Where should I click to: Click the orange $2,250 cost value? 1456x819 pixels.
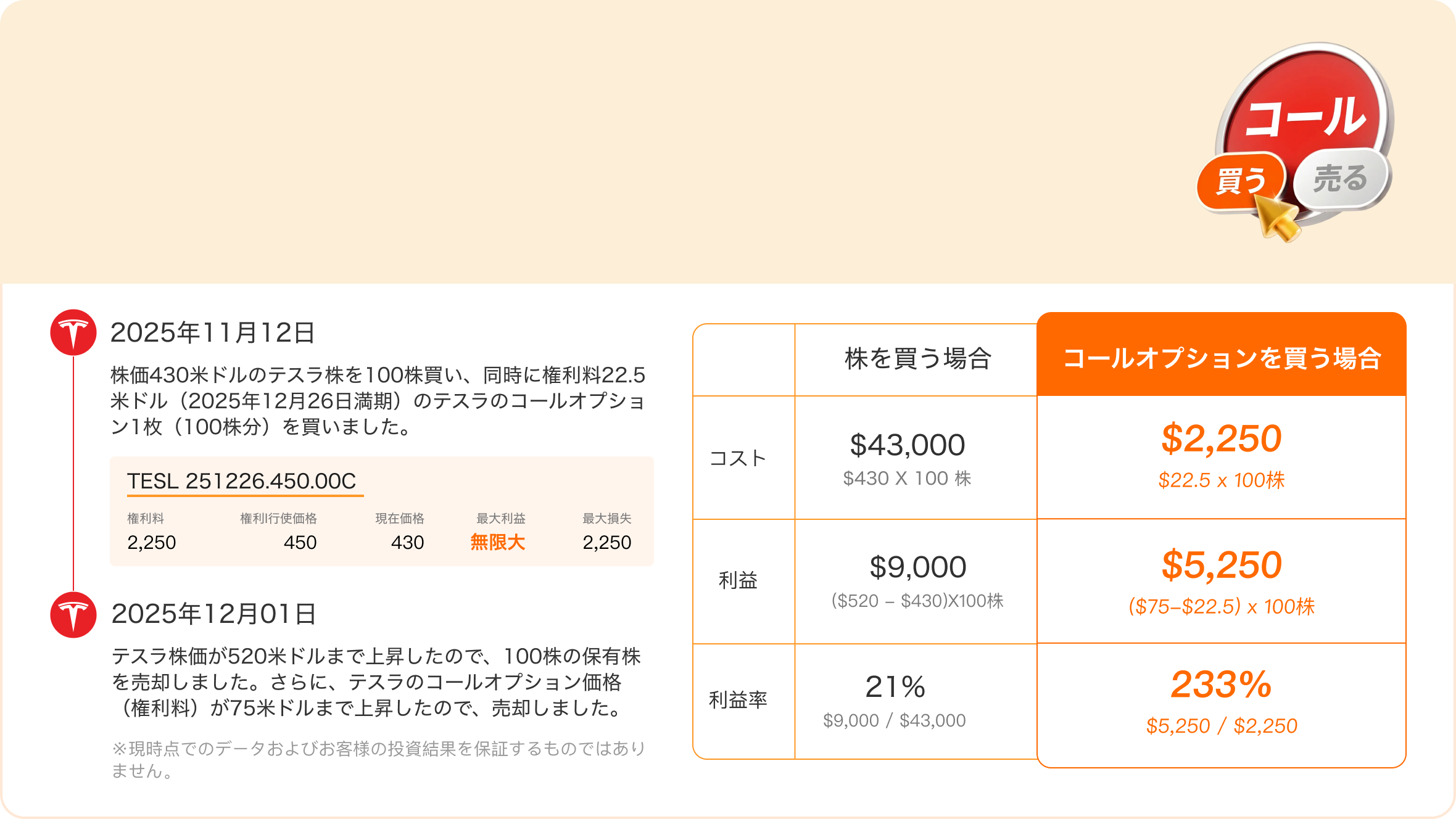click(1222, 438)
